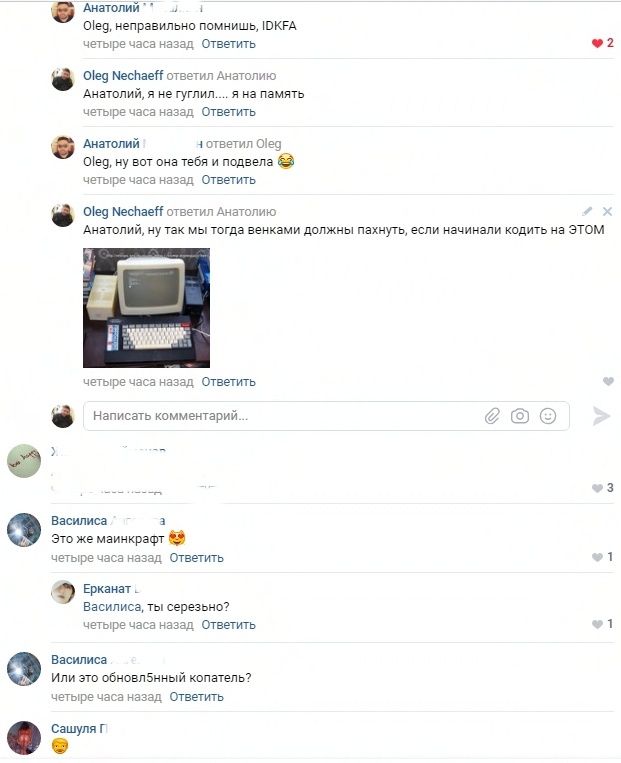Click Ответить under 'я не гуглил' comment
Screen dimensions: 621x763
[228, 112]
